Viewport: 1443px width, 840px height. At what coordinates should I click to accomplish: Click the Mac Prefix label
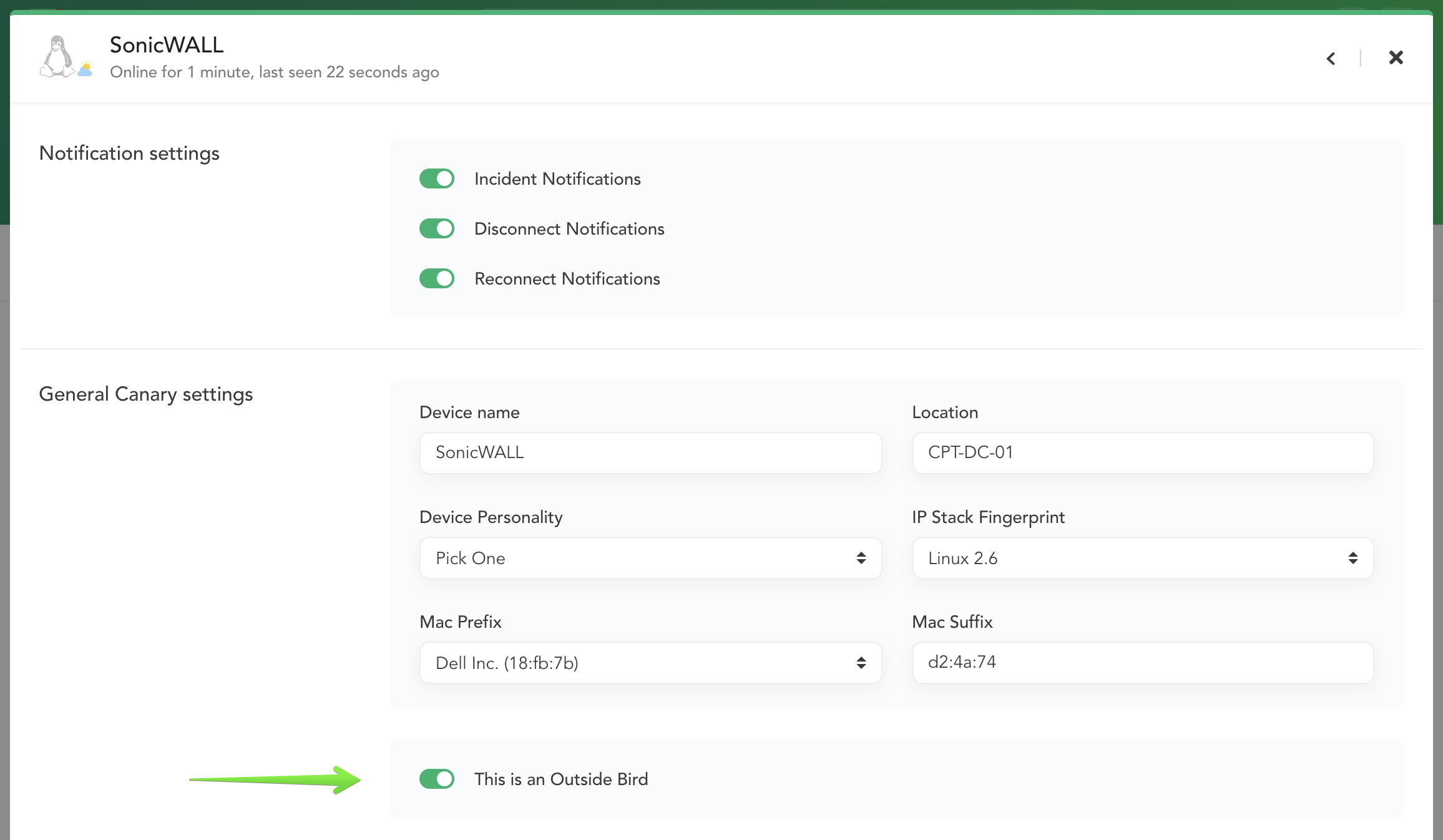pos(461,622)
